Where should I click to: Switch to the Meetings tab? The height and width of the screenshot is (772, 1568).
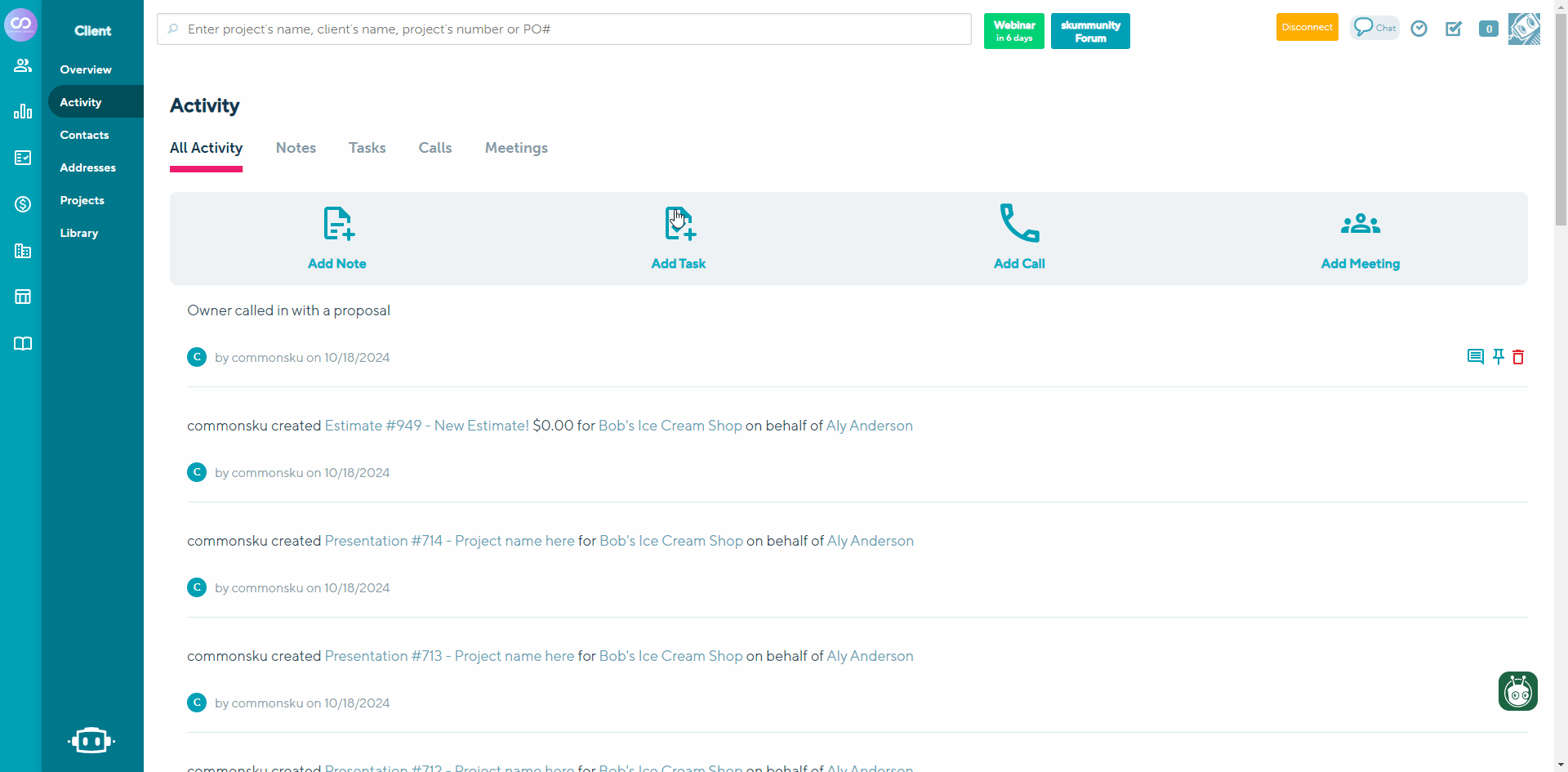pyautogui.click(x=516, y=148)
